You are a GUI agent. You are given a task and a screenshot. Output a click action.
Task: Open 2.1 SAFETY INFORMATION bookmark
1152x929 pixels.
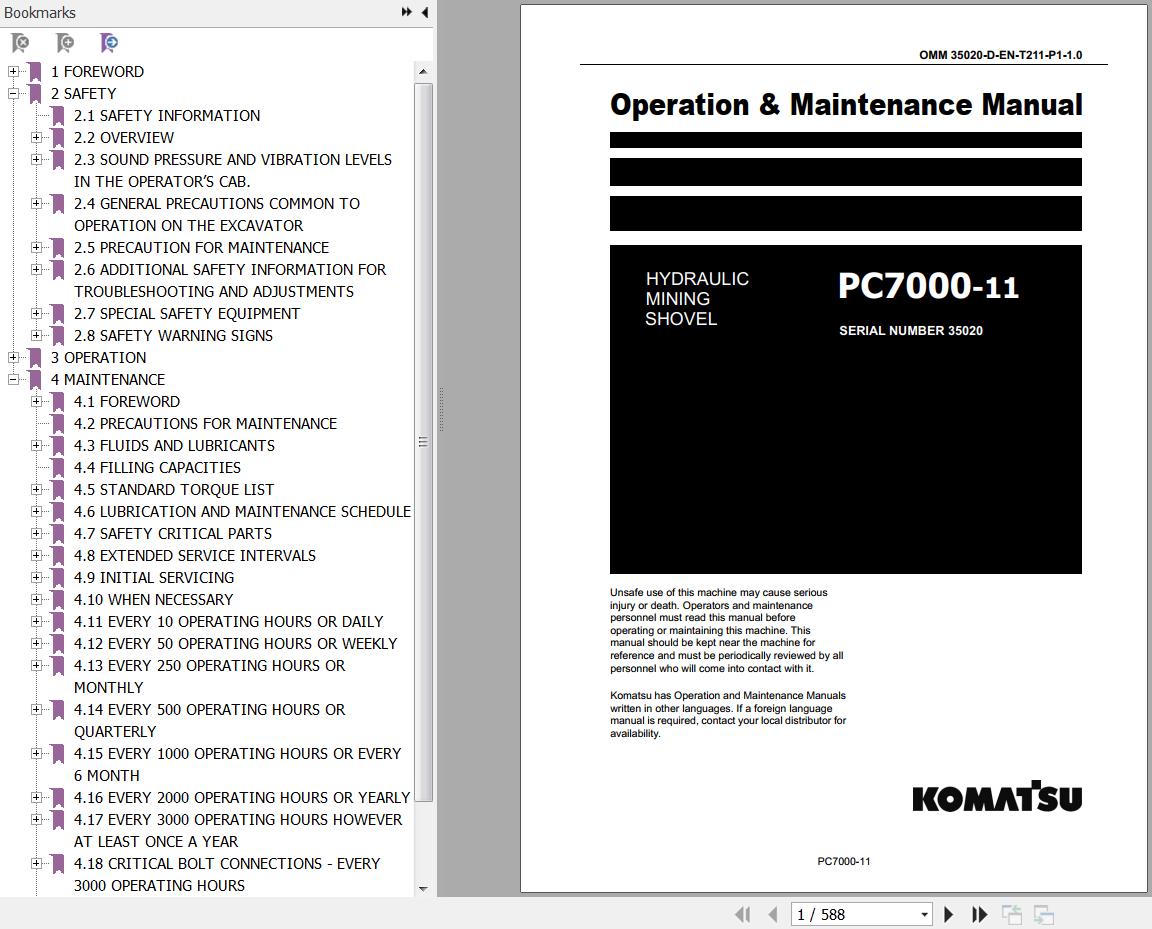[x=166, y=115]
